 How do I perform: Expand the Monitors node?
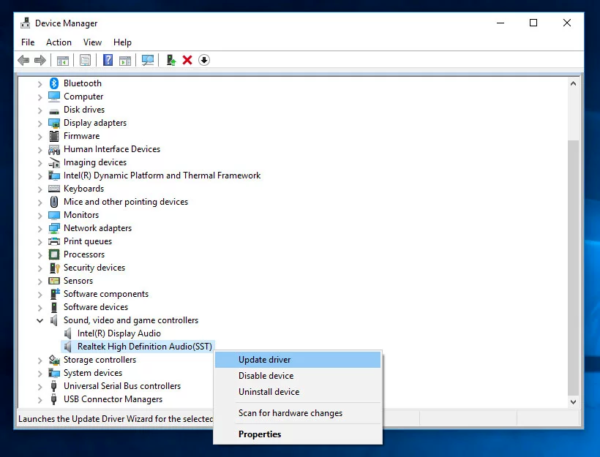40,215
